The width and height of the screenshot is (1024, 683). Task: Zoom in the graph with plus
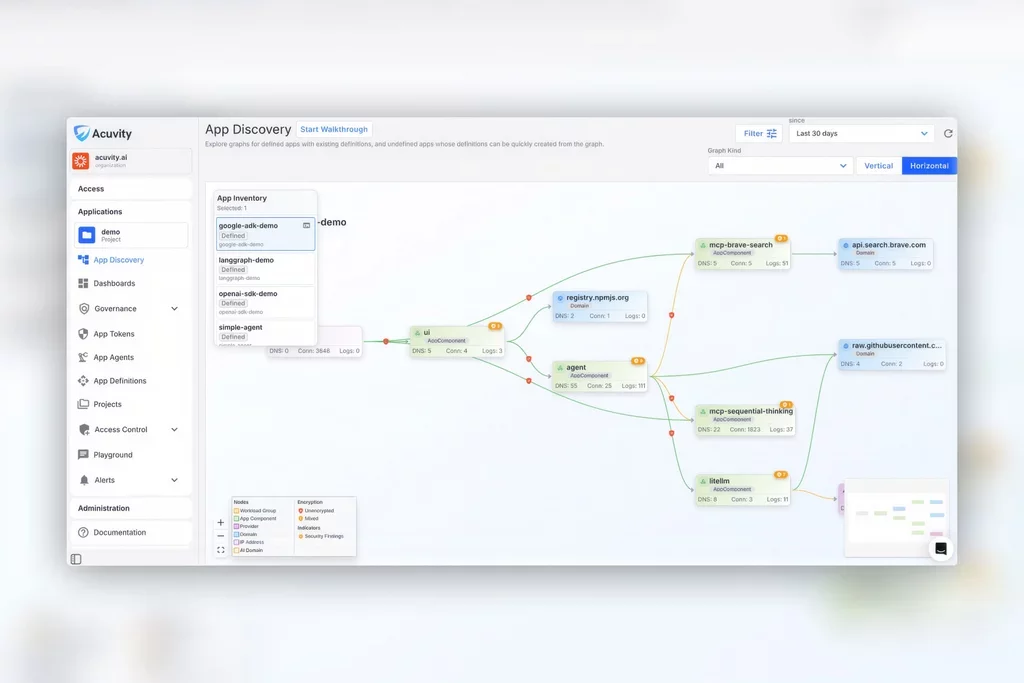point(221,522)
